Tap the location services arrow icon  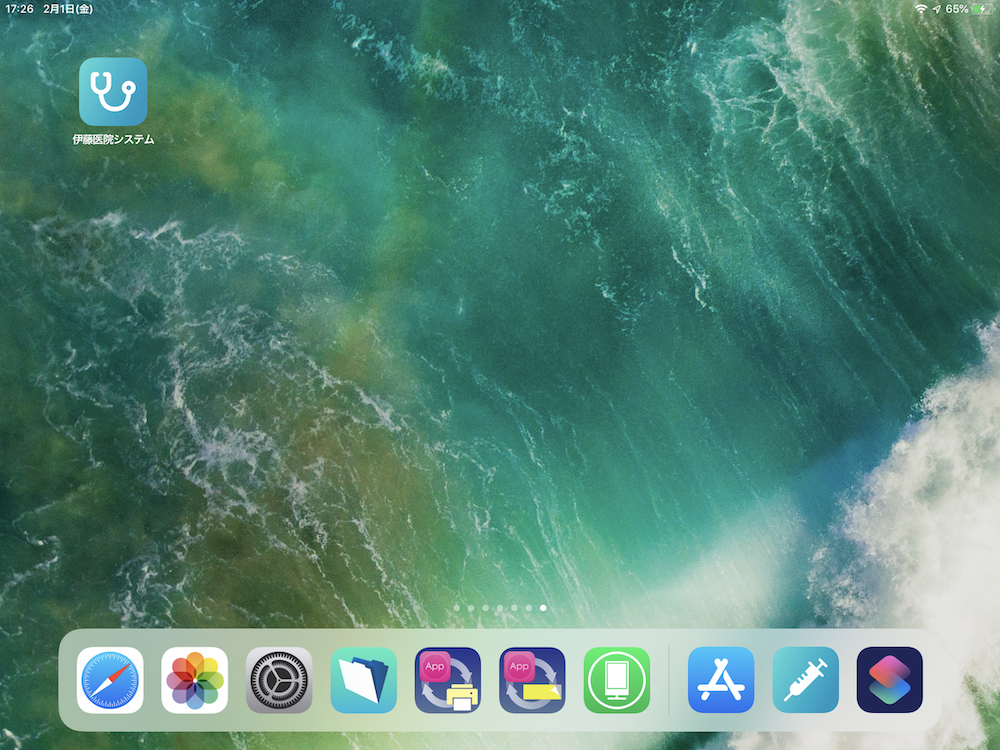click(x=936, y=9)
